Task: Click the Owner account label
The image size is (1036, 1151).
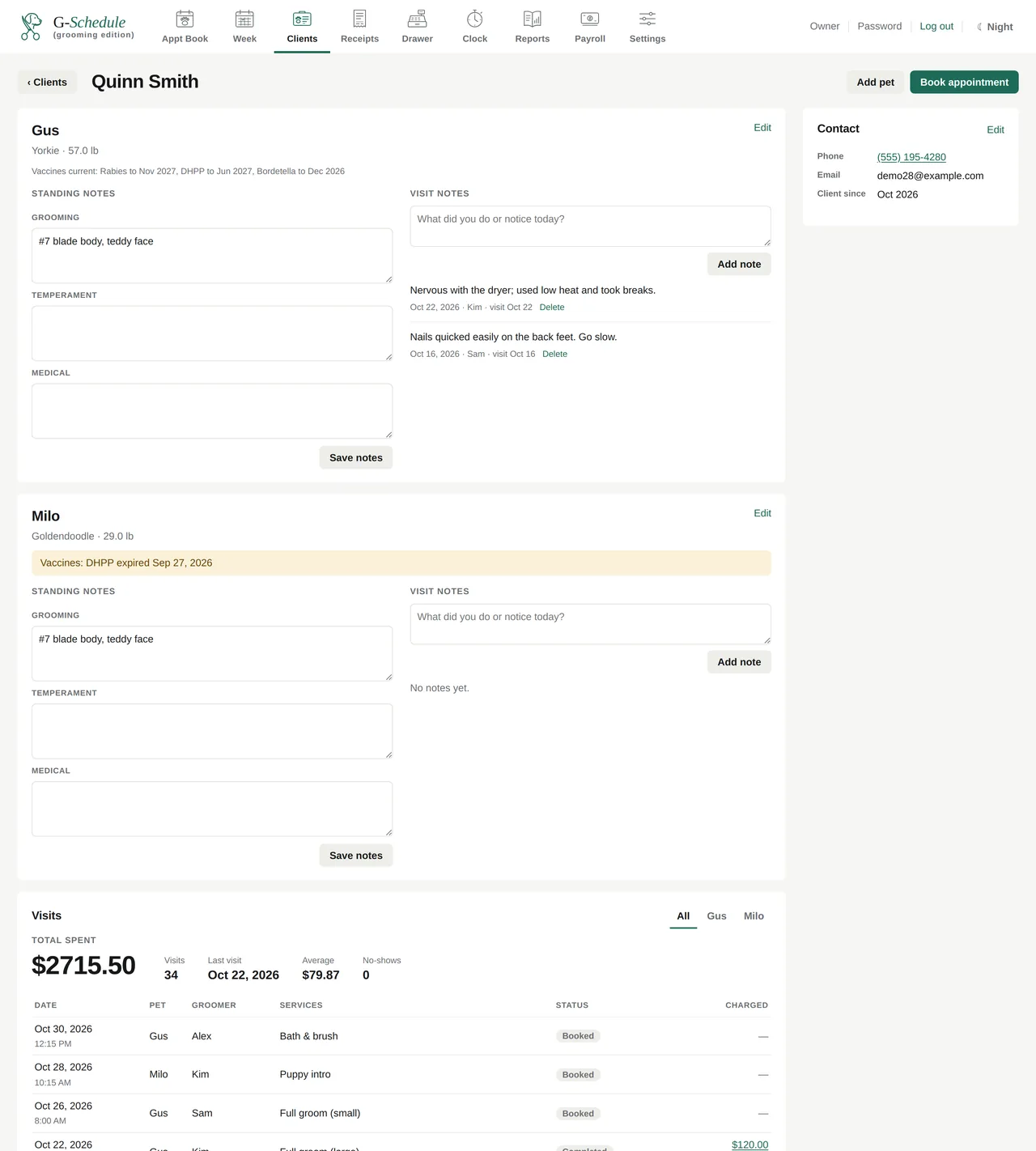Action: [825, 26]
